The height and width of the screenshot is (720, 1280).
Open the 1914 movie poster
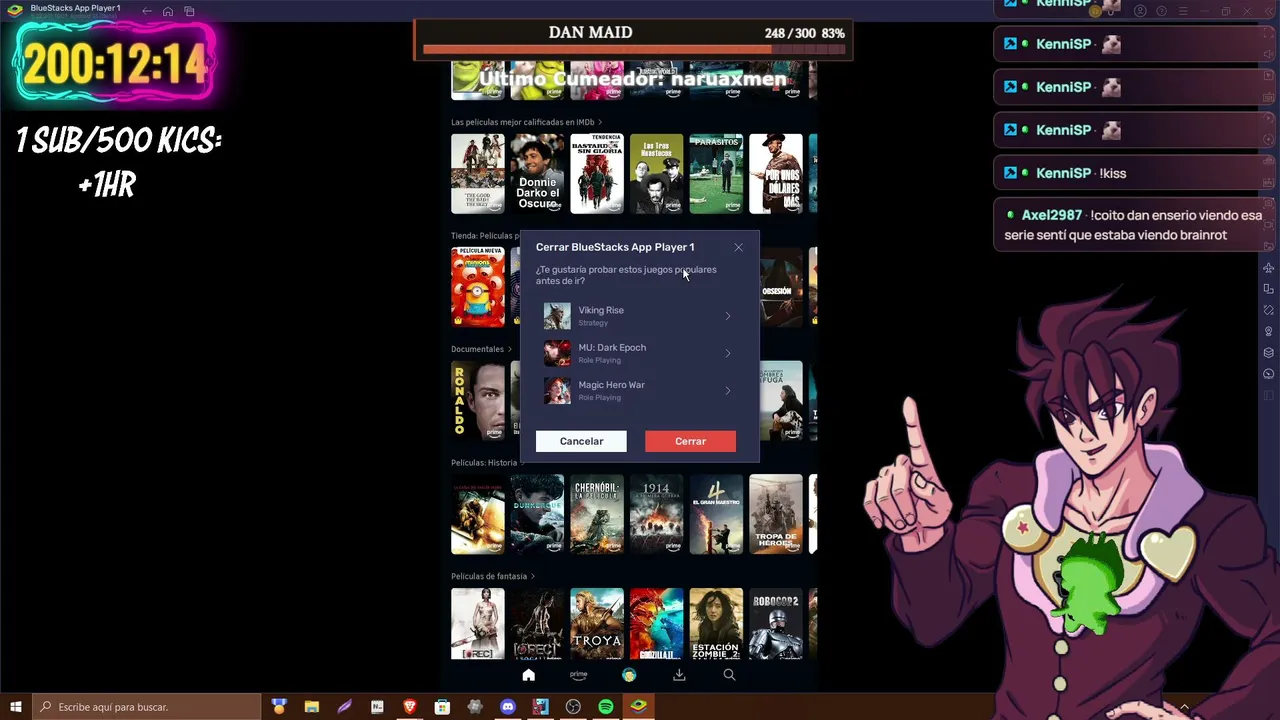657,514
